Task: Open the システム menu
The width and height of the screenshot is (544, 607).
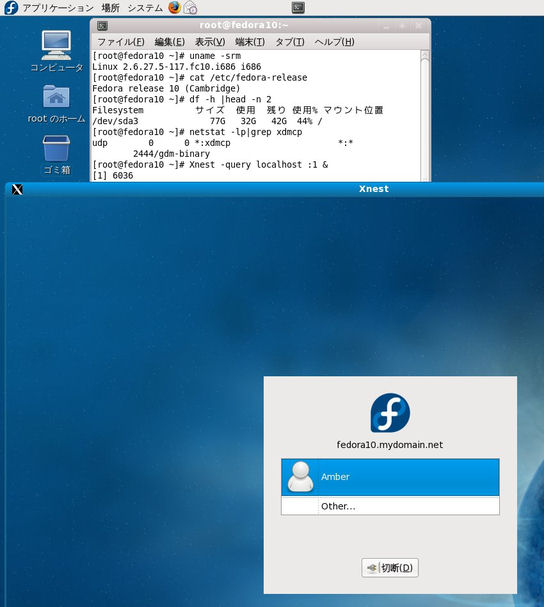Action: pos(145,8)
